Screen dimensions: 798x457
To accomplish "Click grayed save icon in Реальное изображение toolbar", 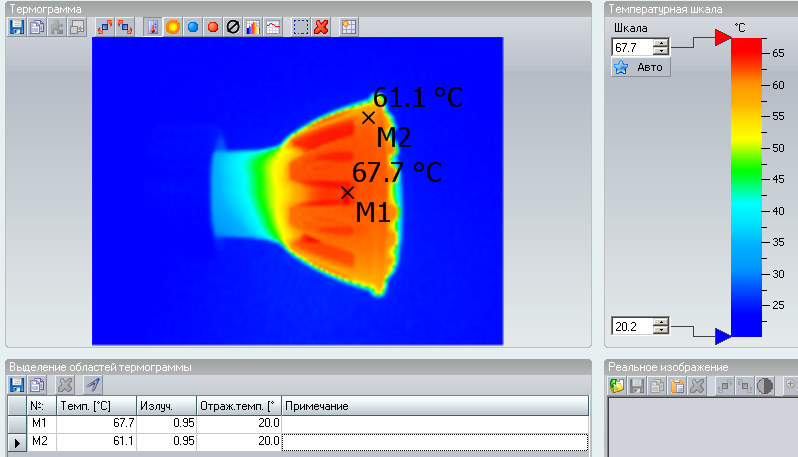I will tap(637, 386).
